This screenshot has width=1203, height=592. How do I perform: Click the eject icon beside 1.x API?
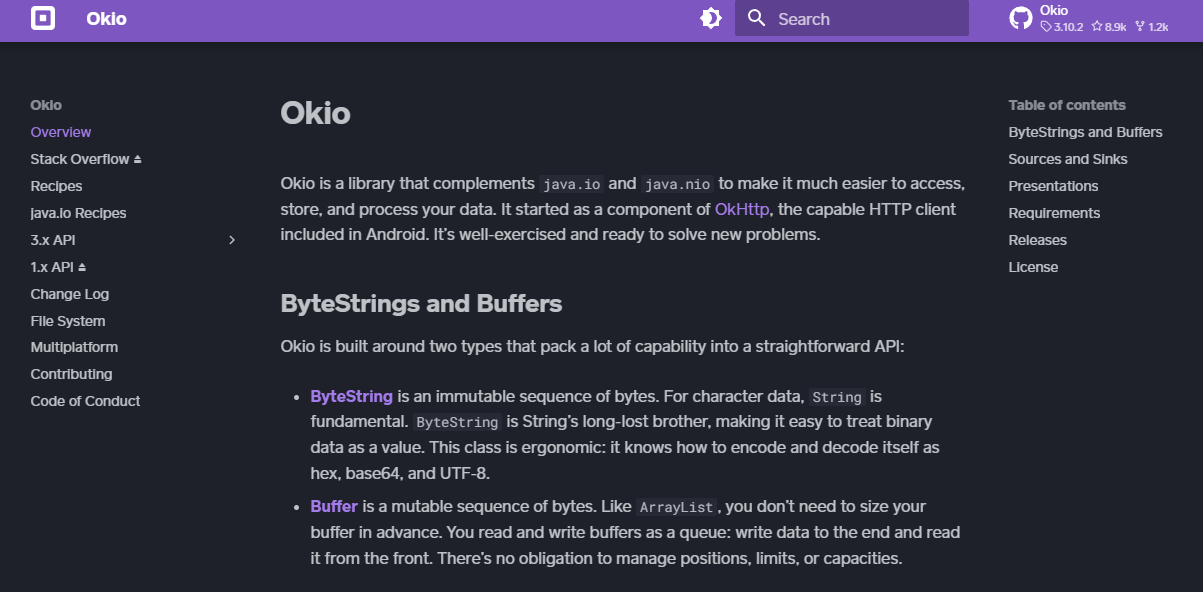82,268
